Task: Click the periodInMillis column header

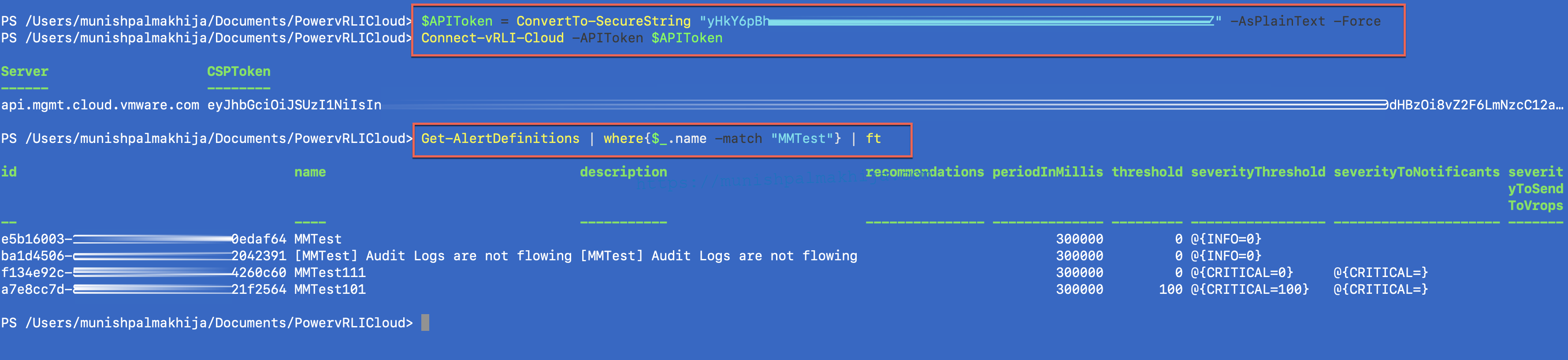Action: point(1048,172)
